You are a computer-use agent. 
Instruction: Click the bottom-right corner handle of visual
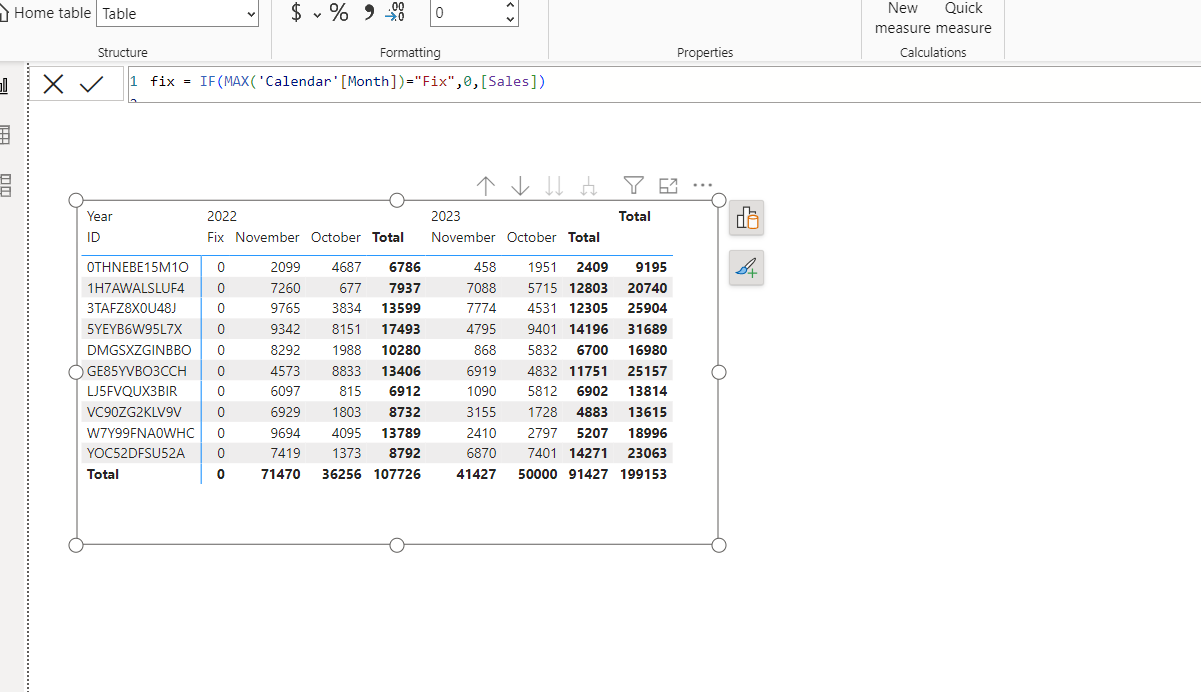coord(718,545)
